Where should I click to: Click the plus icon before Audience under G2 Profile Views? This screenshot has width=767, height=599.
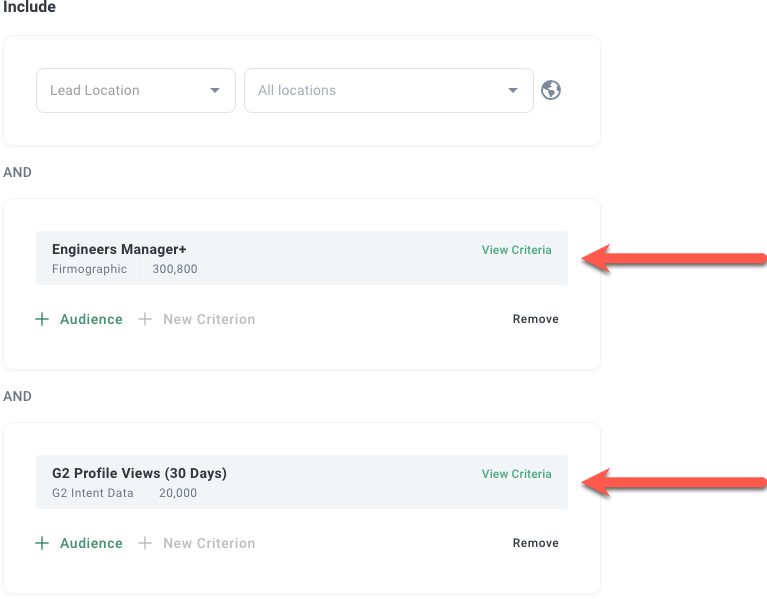point(42,543)
